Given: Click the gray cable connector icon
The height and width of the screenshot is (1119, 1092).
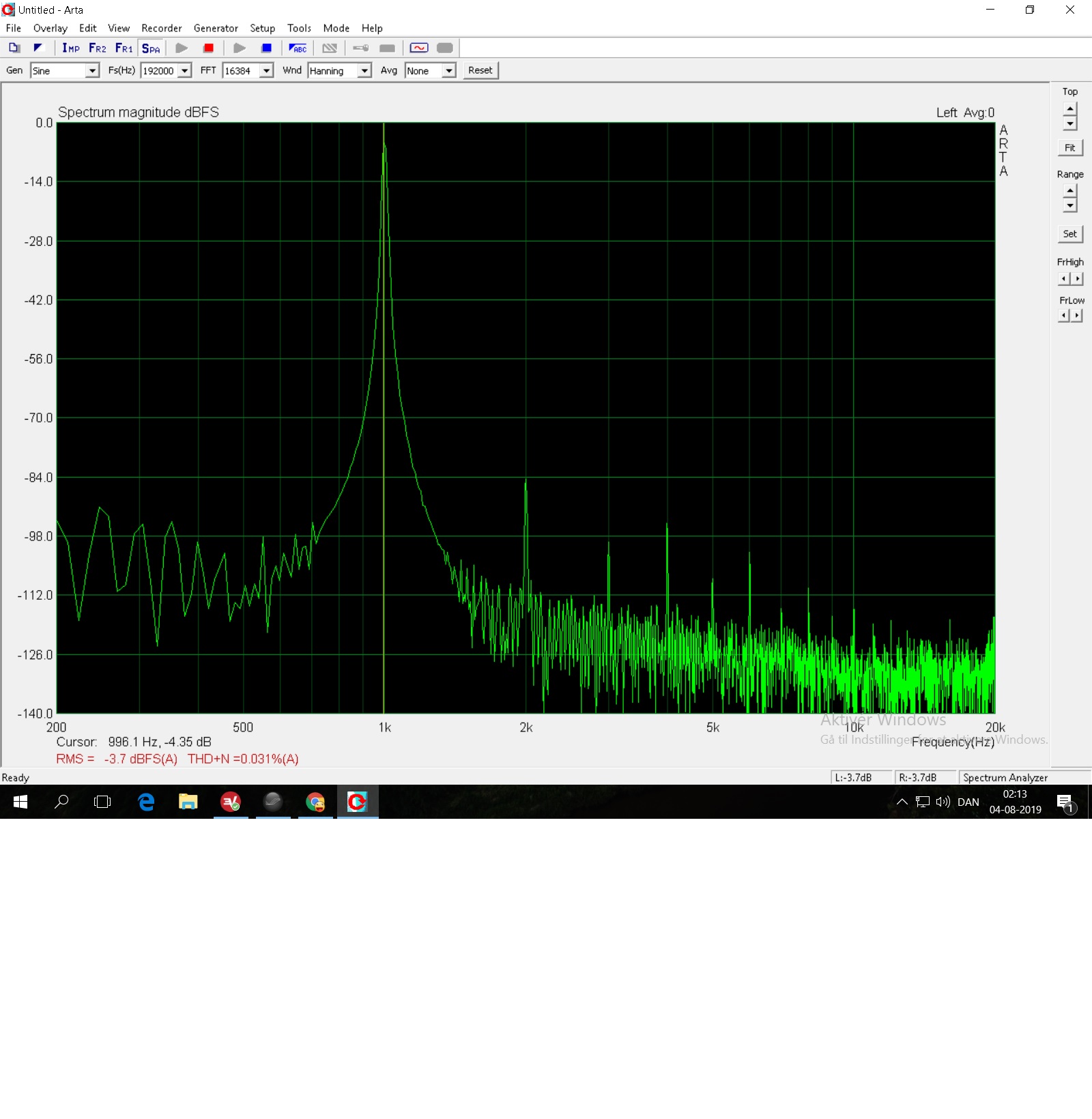Looking at the screenshot, I should 361,48.
